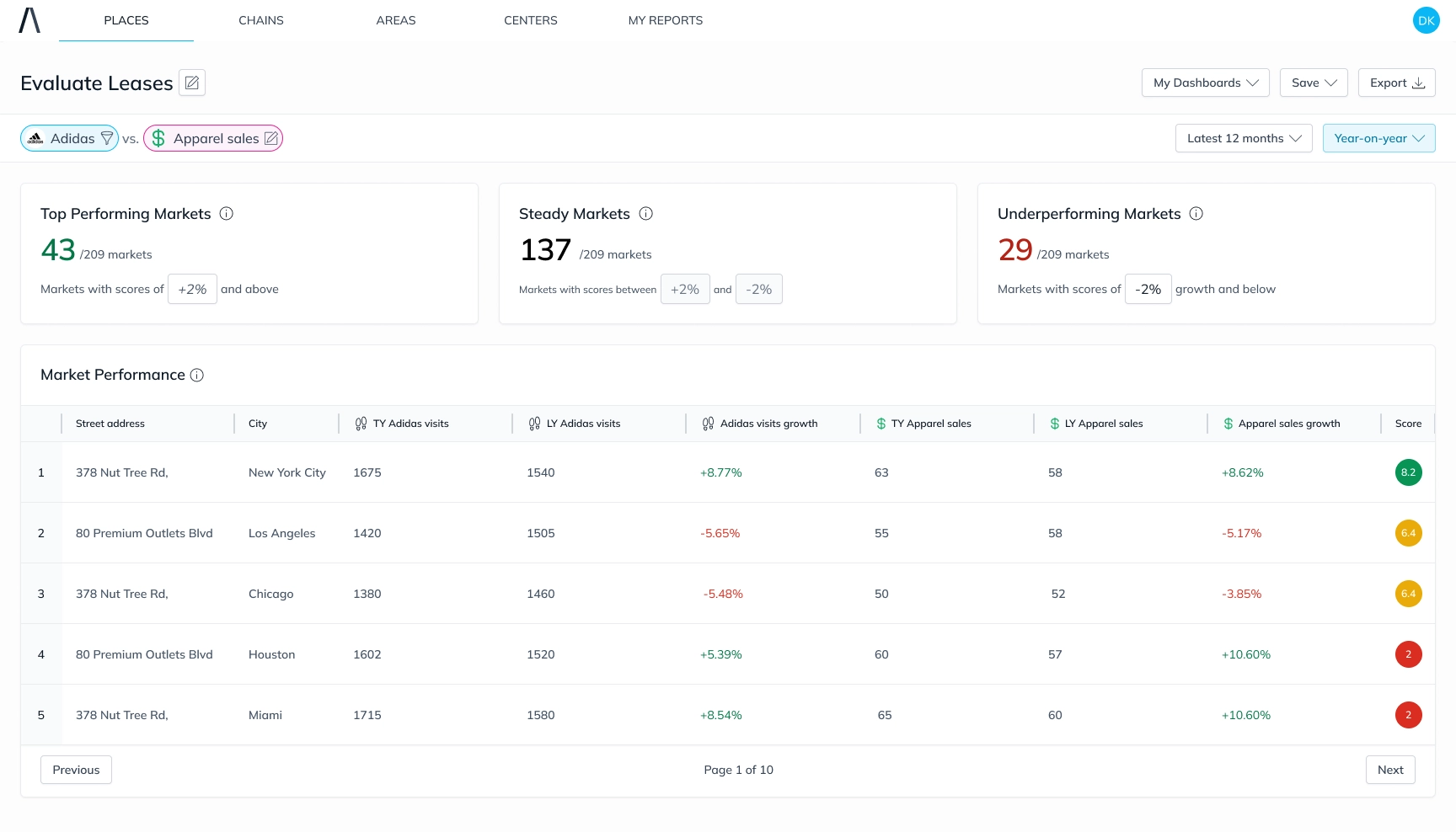
Task: Sort by Score column header
Action: [1409, 424]
